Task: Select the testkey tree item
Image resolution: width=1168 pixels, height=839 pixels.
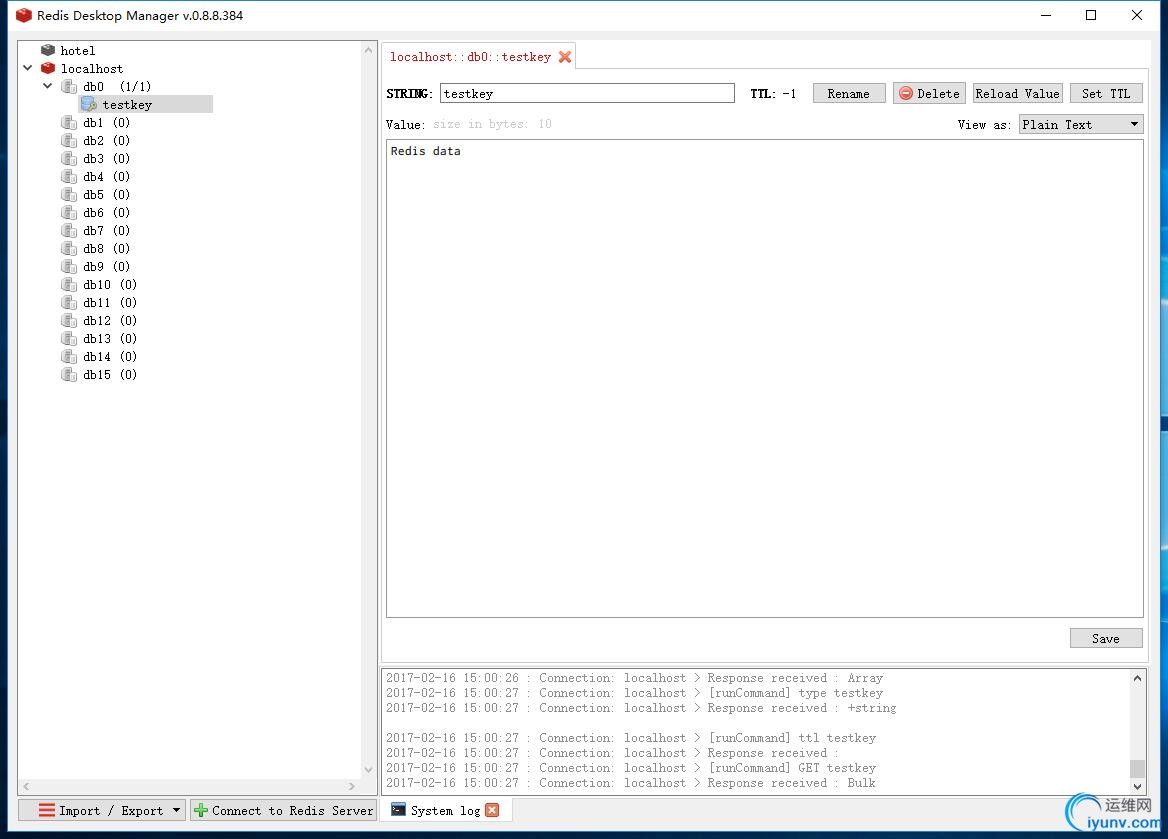Action: 146,104
